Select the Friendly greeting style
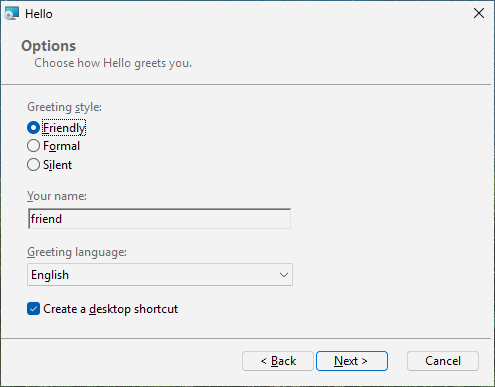This screenshot has width=495, height=387. (56, 128)
